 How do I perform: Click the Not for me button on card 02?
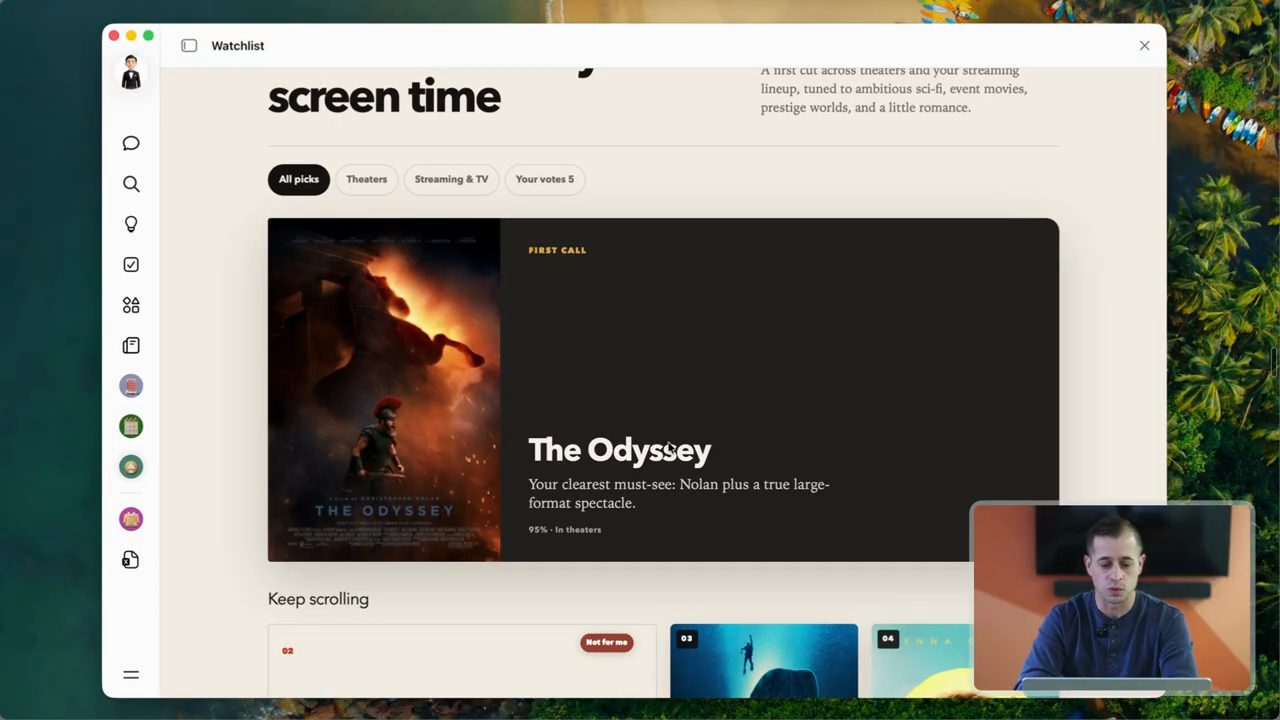pos(607,642)
